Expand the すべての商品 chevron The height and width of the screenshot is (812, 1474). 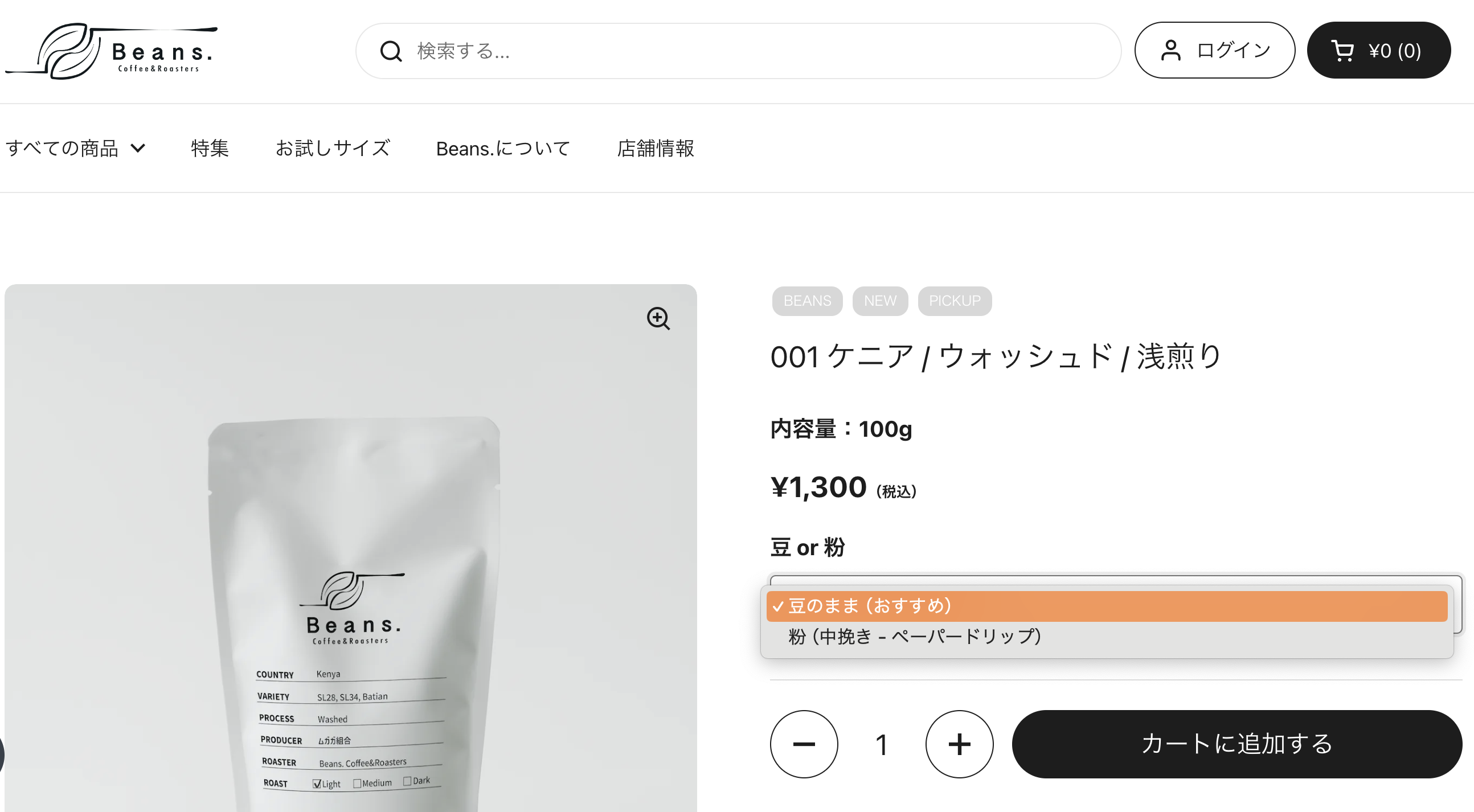tap(138, 148)
